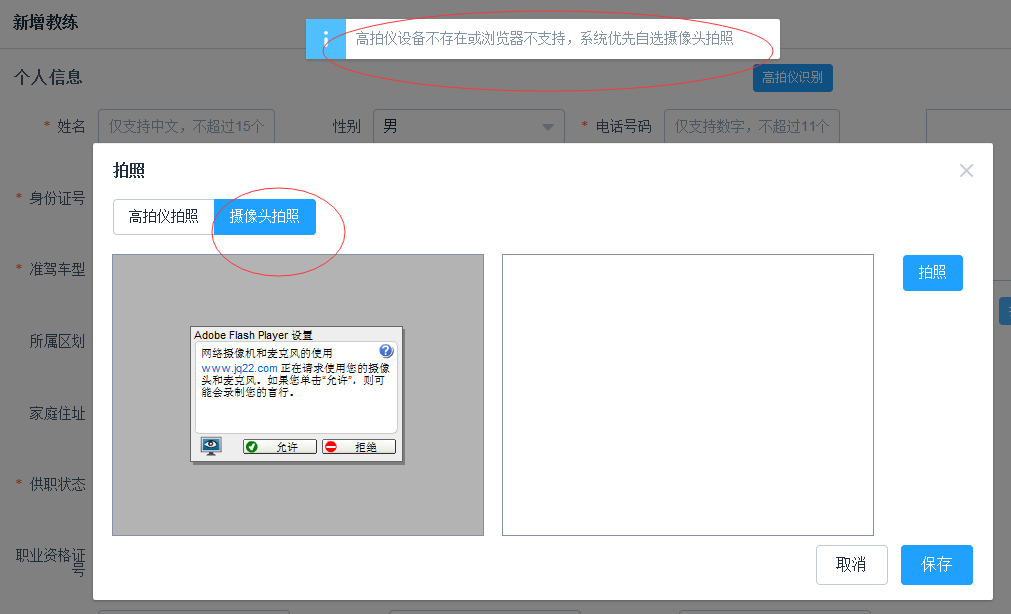The width and height of the screenshot is (1011, 614).
Task: Save the photo with 保存
Action: (936, 564)
